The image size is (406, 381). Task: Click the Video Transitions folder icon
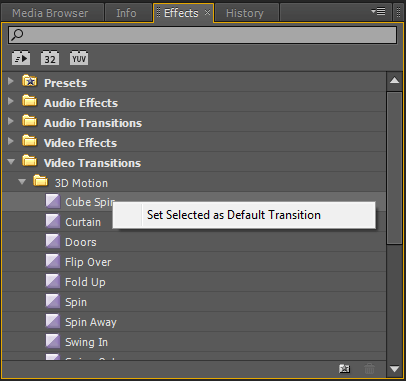point(30,161)
